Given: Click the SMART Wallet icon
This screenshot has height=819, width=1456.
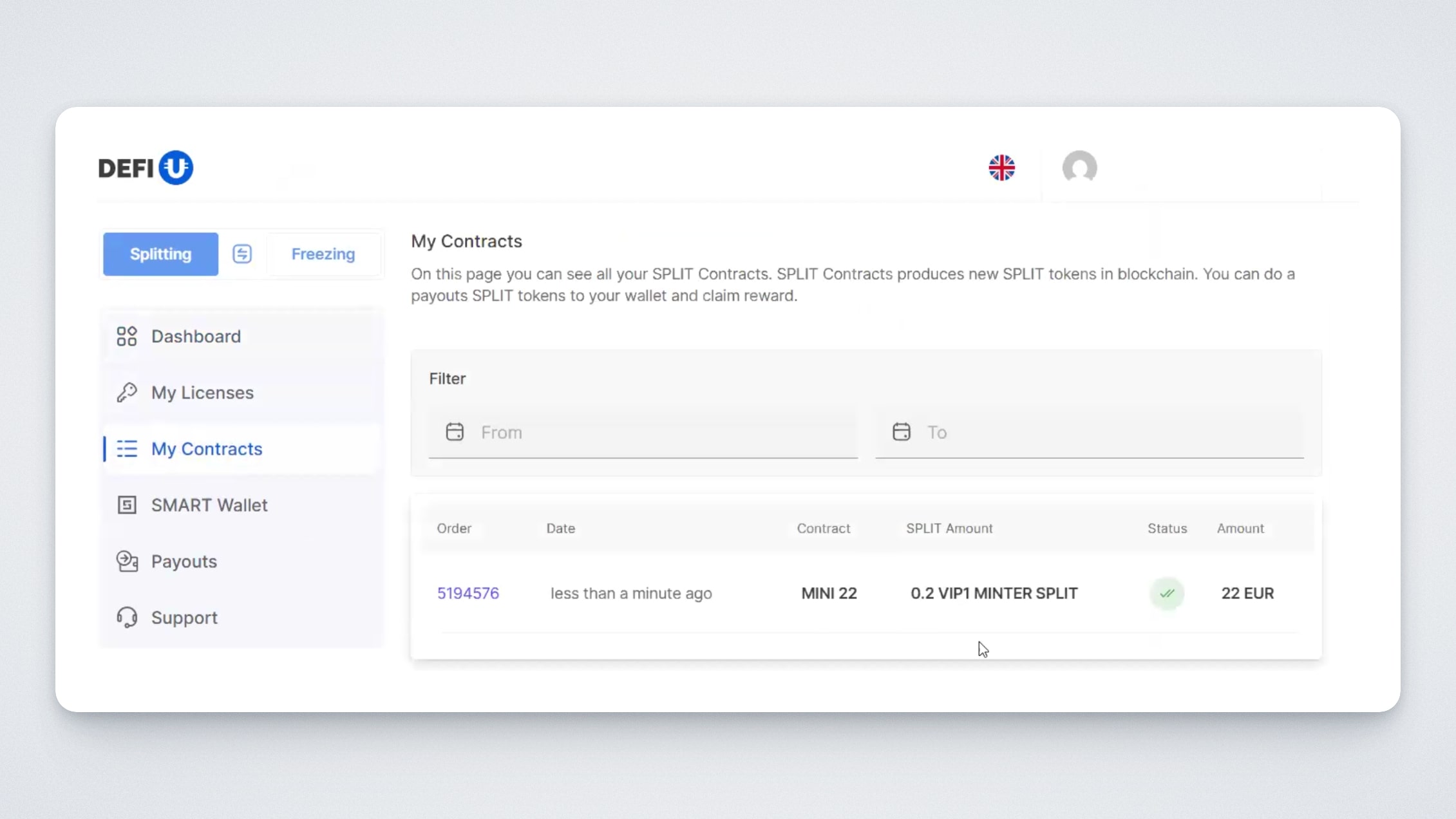Looking at the screenshot, I should click(127, 505).
